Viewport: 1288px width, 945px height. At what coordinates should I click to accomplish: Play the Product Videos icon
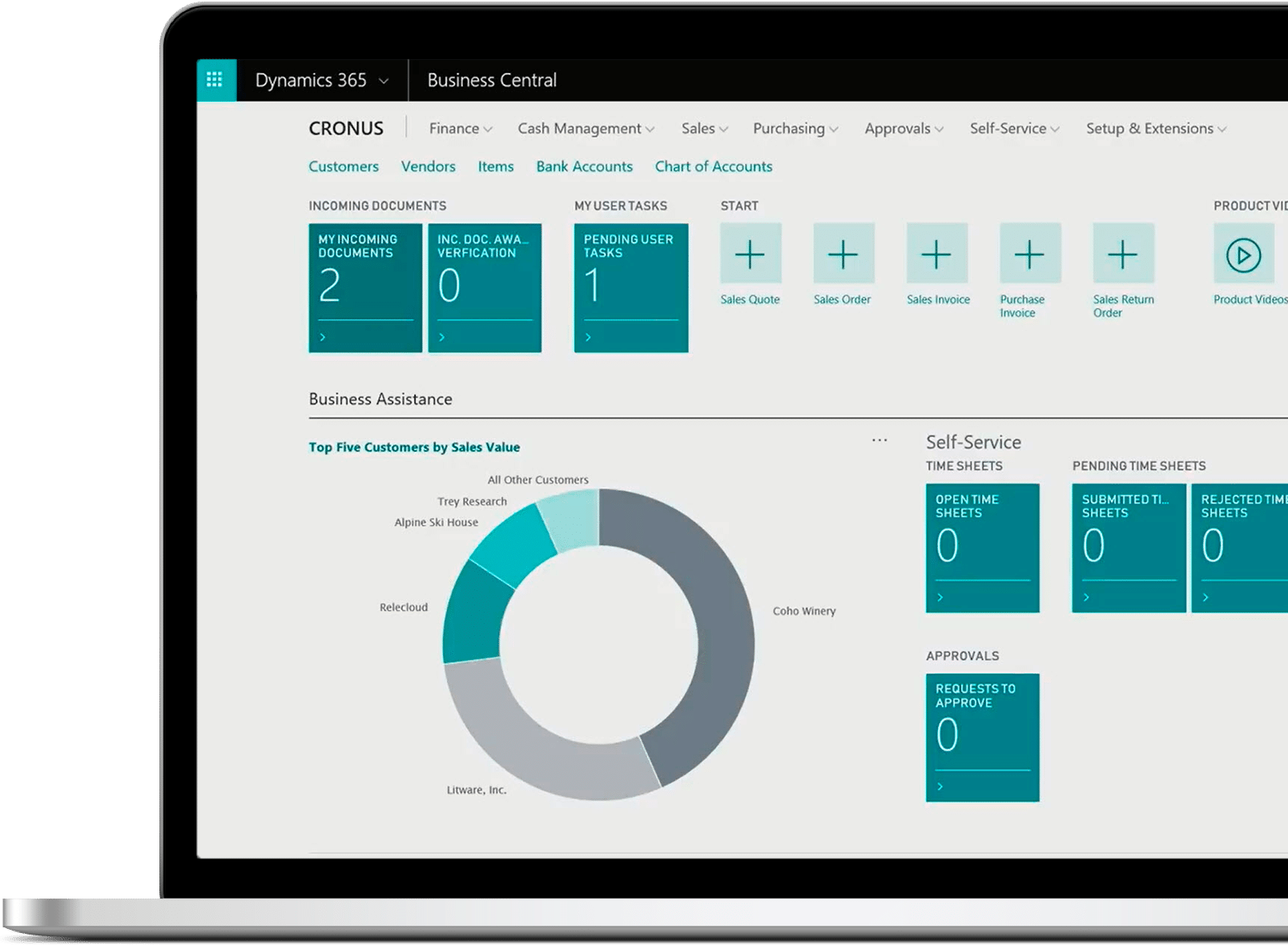(x=1244, y=254)
